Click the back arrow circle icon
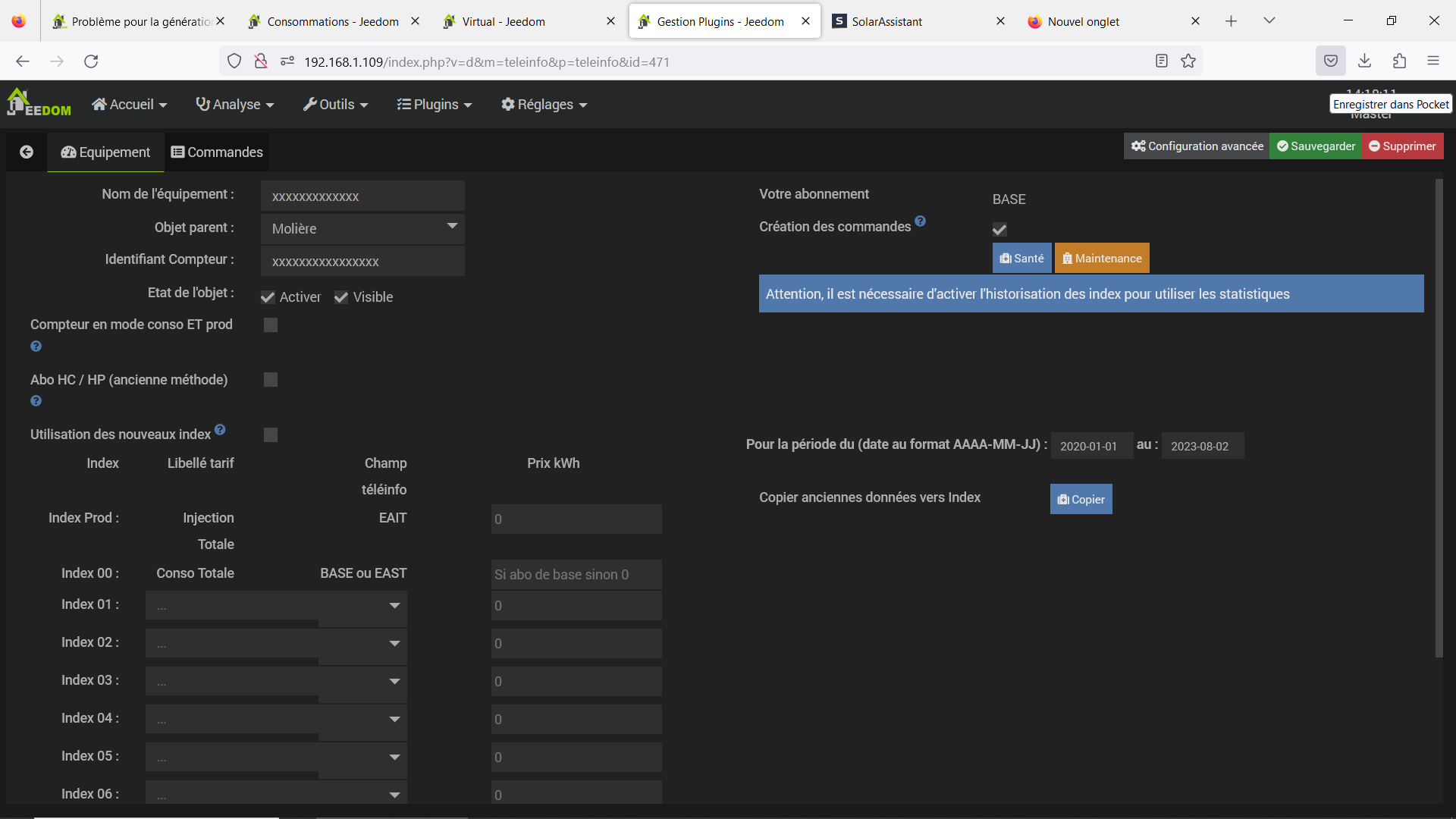Viewport: 1456px width, 819px height. click(x=27, y=152)
